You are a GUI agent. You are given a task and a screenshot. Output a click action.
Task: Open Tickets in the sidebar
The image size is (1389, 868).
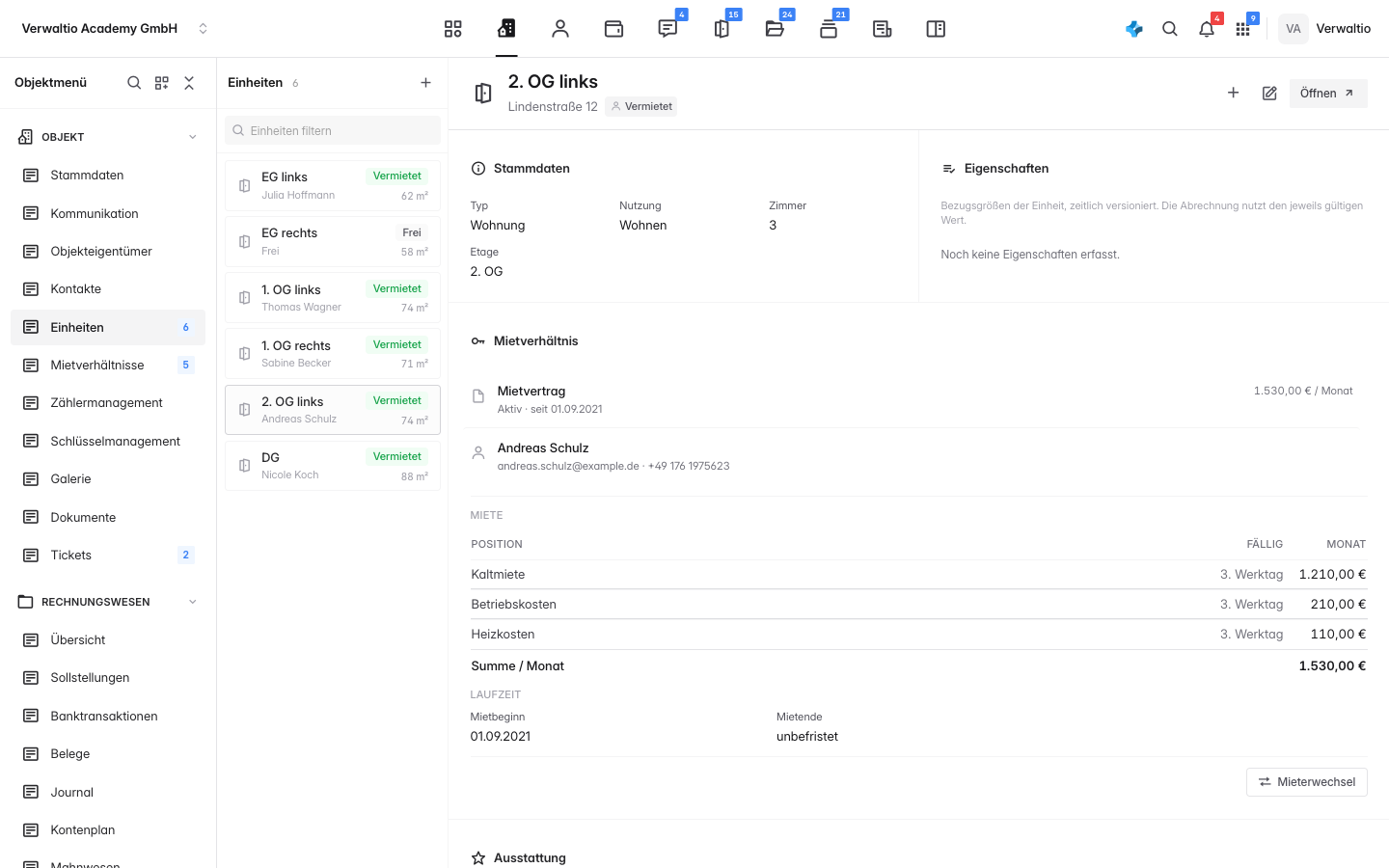click(108, 555)
